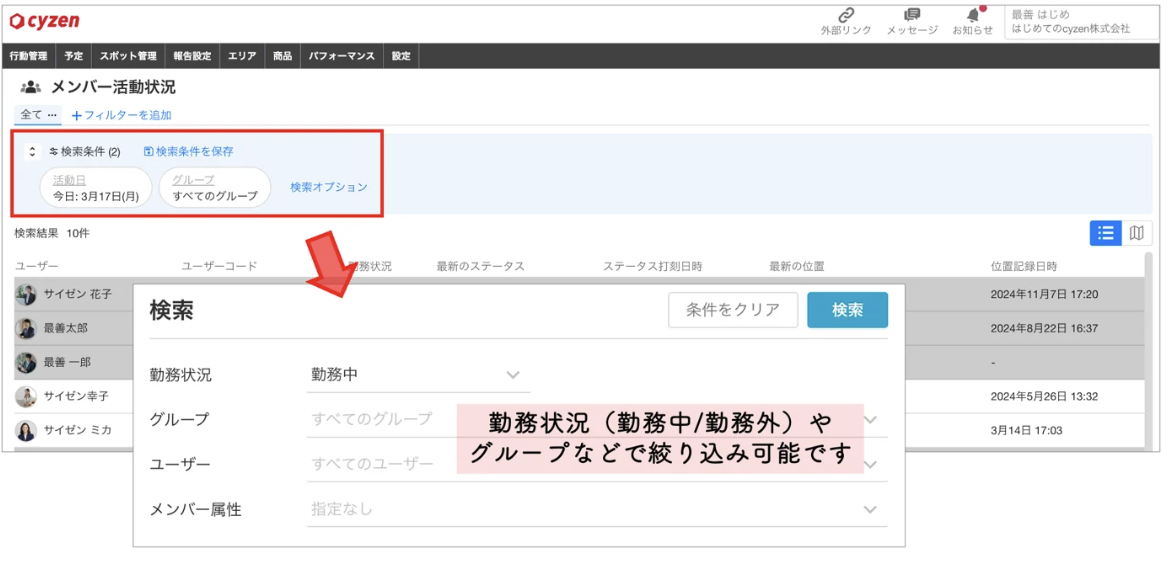Open the 行動管理 menu
Image resolution: width=1168 pixels, height=562 pixels.
(x=28, y=56)
